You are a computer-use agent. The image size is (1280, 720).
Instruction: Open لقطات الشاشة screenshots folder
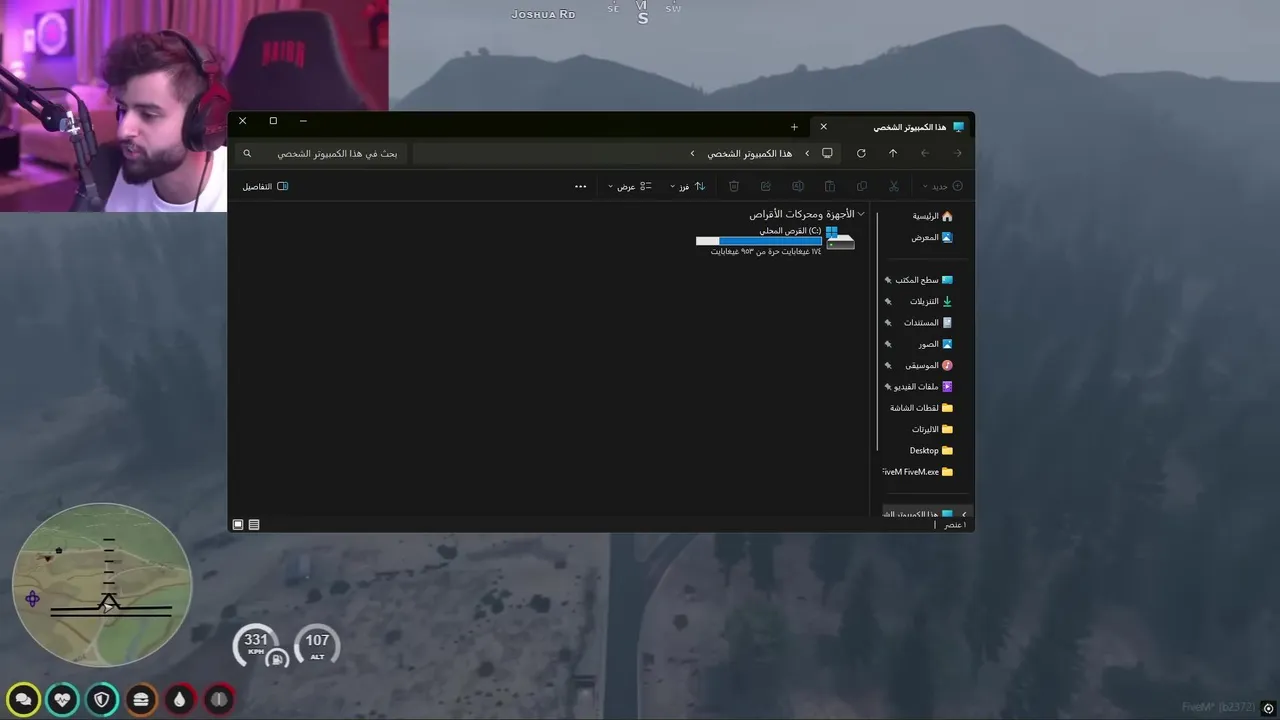922,408
